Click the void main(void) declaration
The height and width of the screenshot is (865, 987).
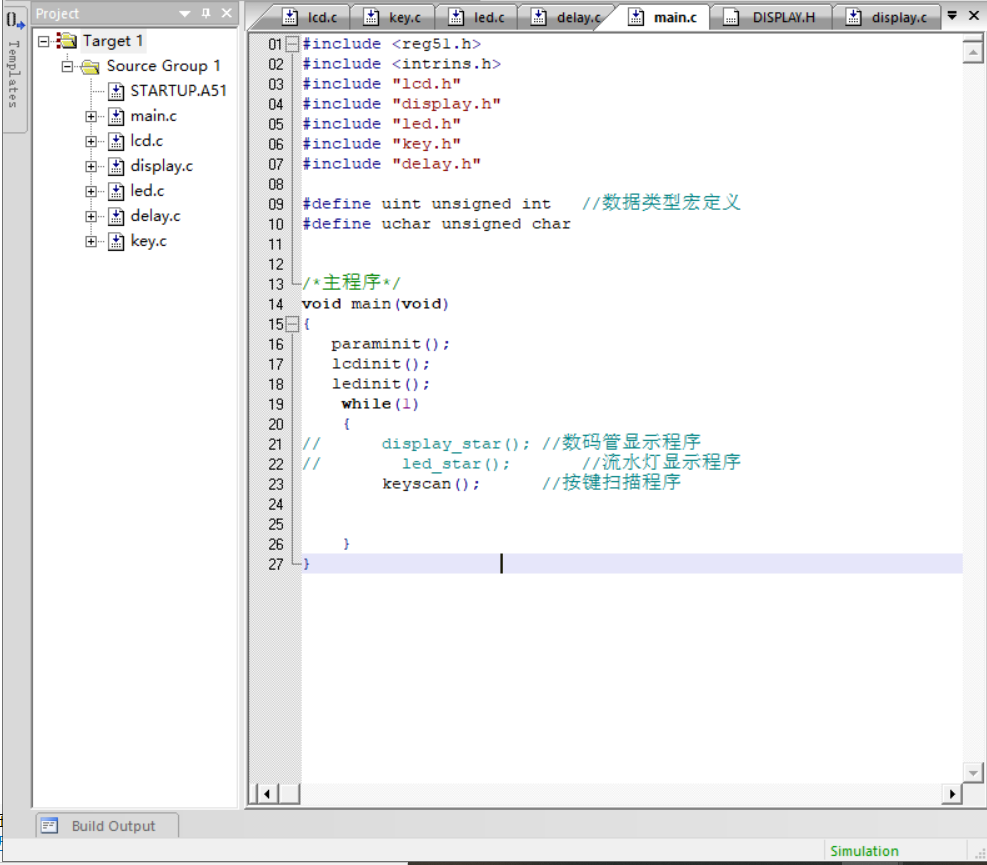click(x=375, y=305)
